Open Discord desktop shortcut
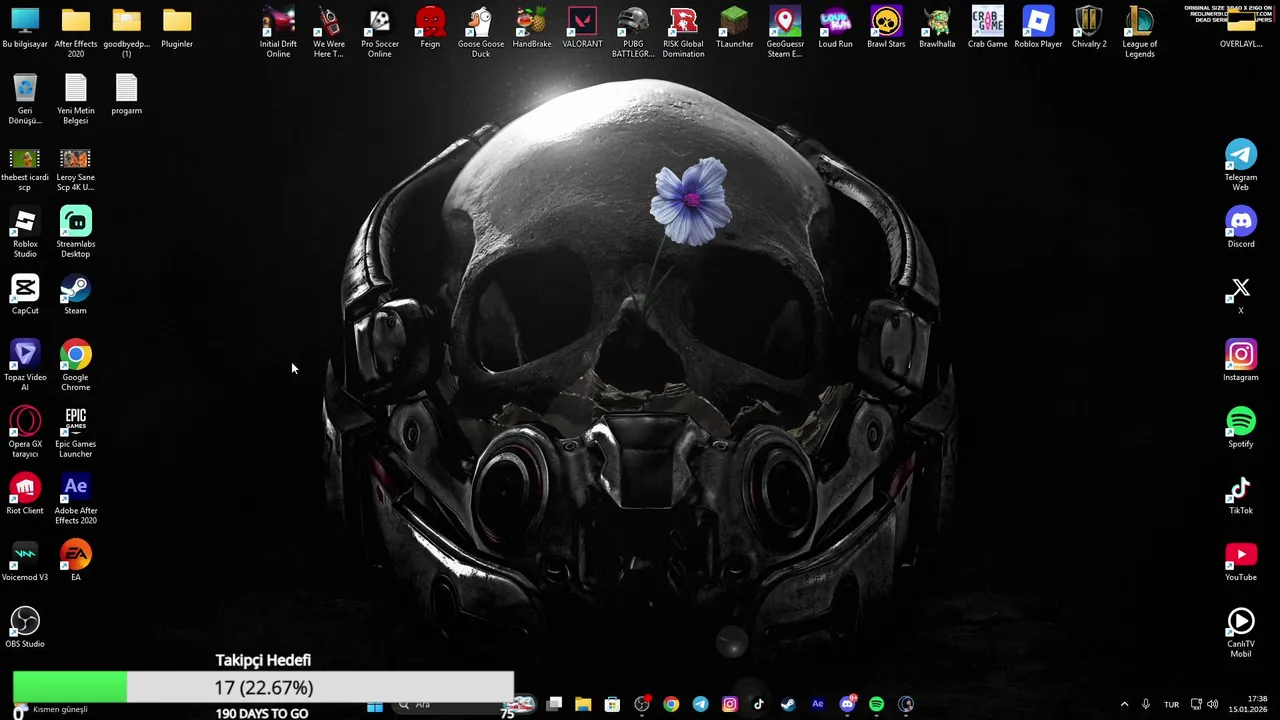 [1241, 228]
